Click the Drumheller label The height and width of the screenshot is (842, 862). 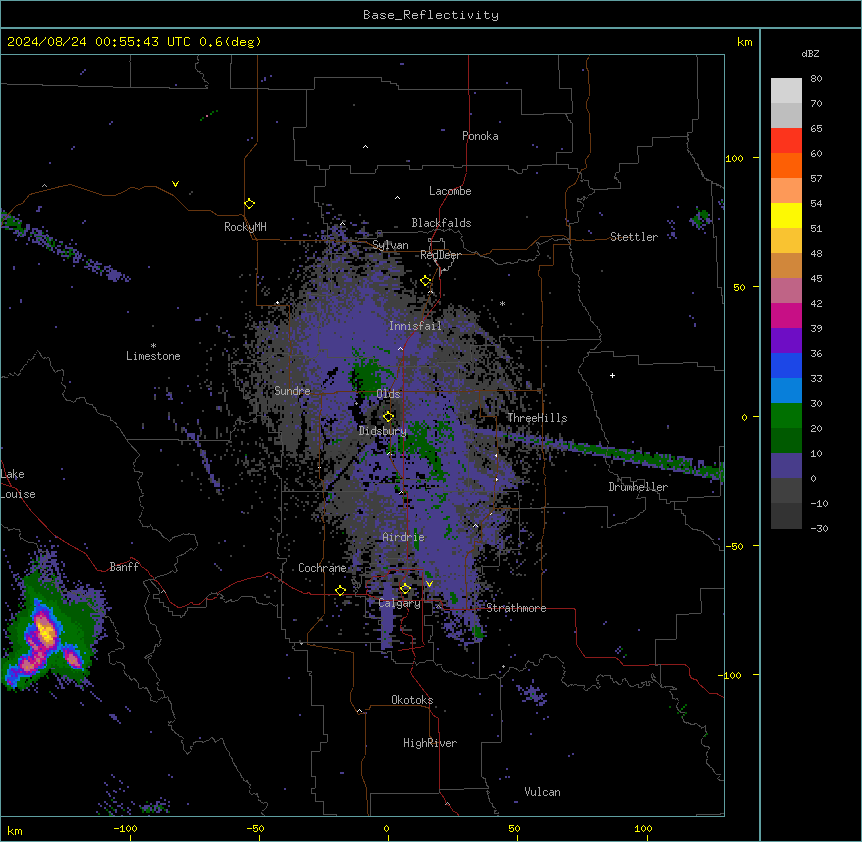click(x=638, y=487)
